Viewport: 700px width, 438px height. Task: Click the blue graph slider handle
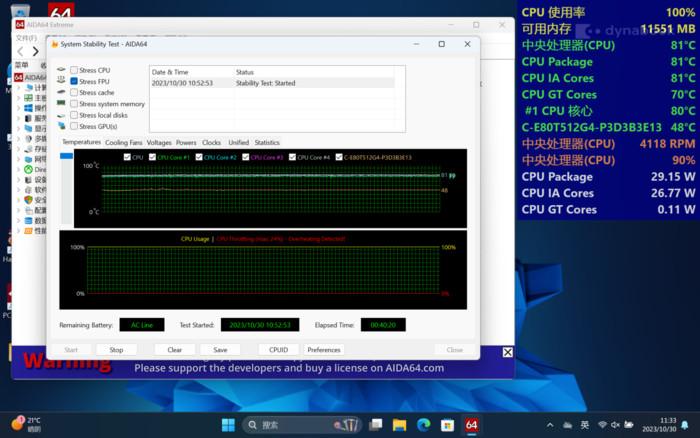(x=67, y=156)
